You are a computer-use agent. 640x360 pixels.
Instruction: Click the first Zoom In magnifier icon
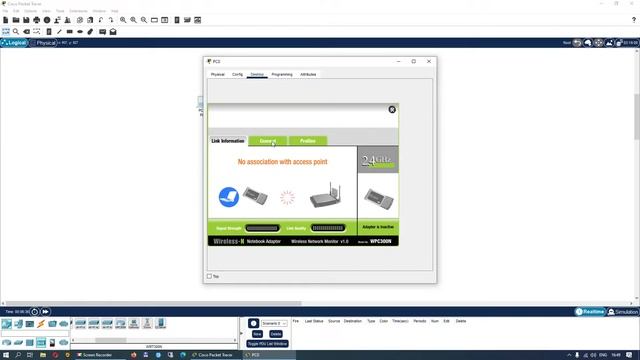click(x=123, y=20)
